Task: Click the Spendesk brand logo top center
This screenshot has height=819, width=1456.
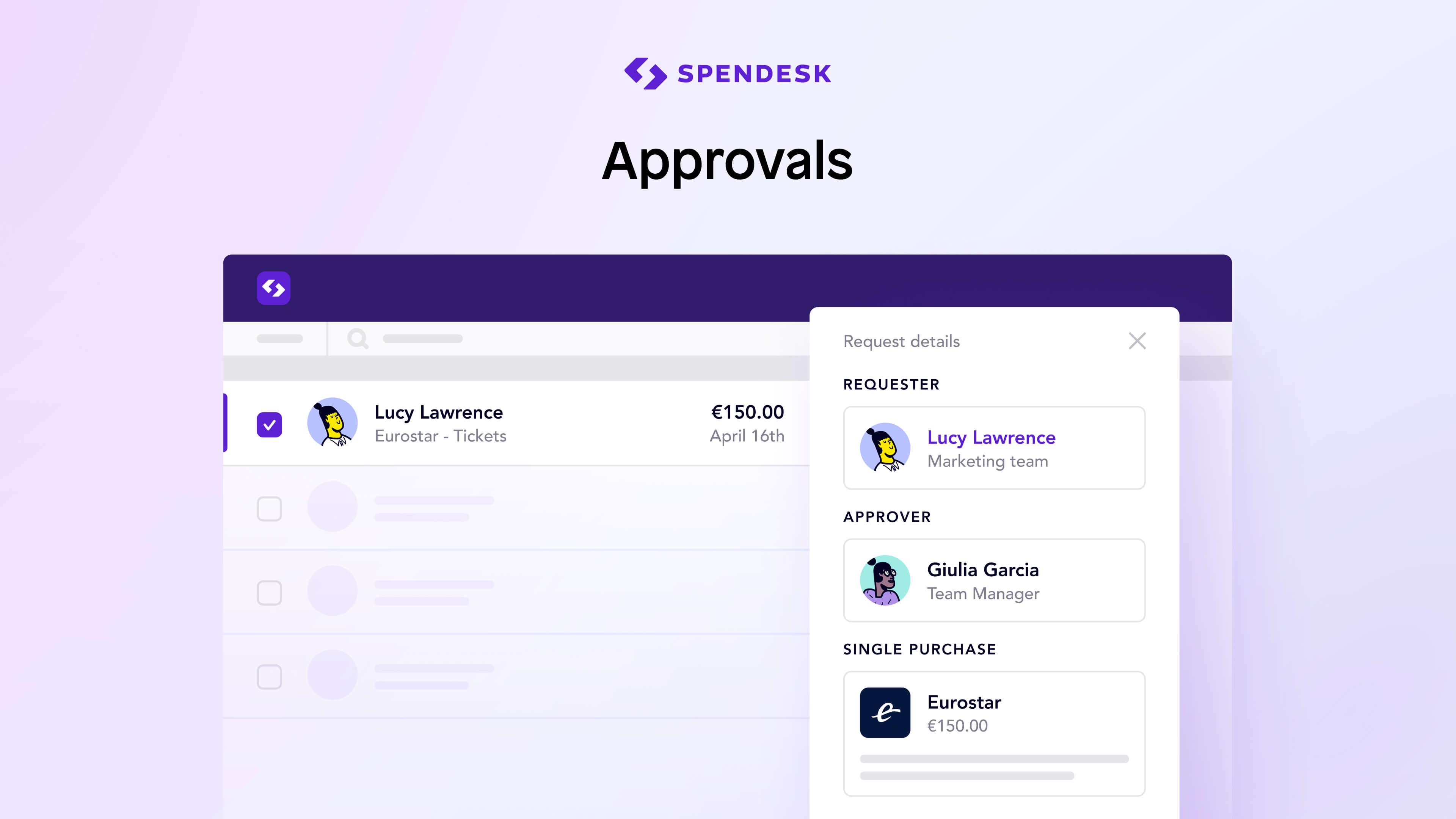Action: tap(727, 72)
